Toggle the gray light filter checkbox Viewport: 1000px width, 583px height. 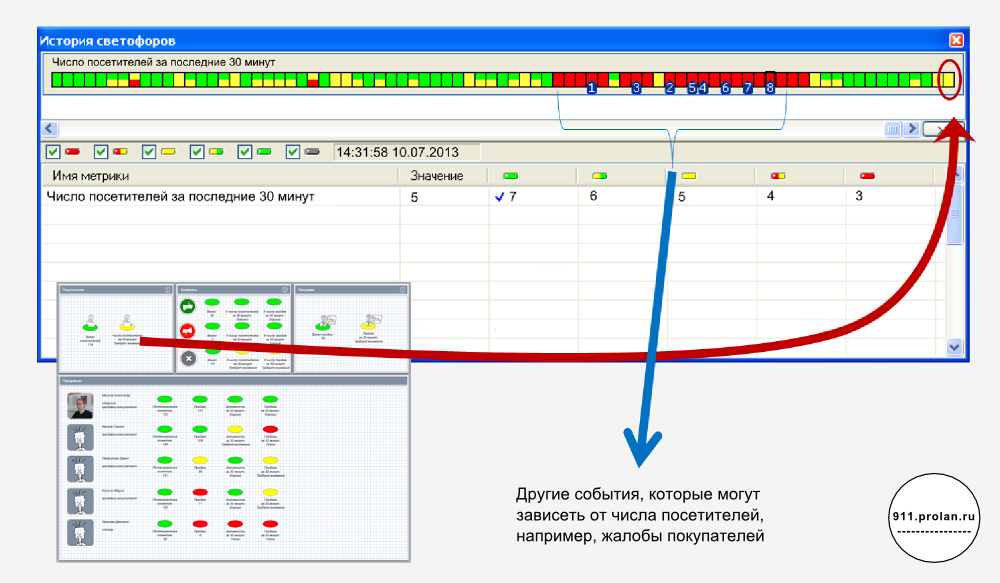coord(294,152)
